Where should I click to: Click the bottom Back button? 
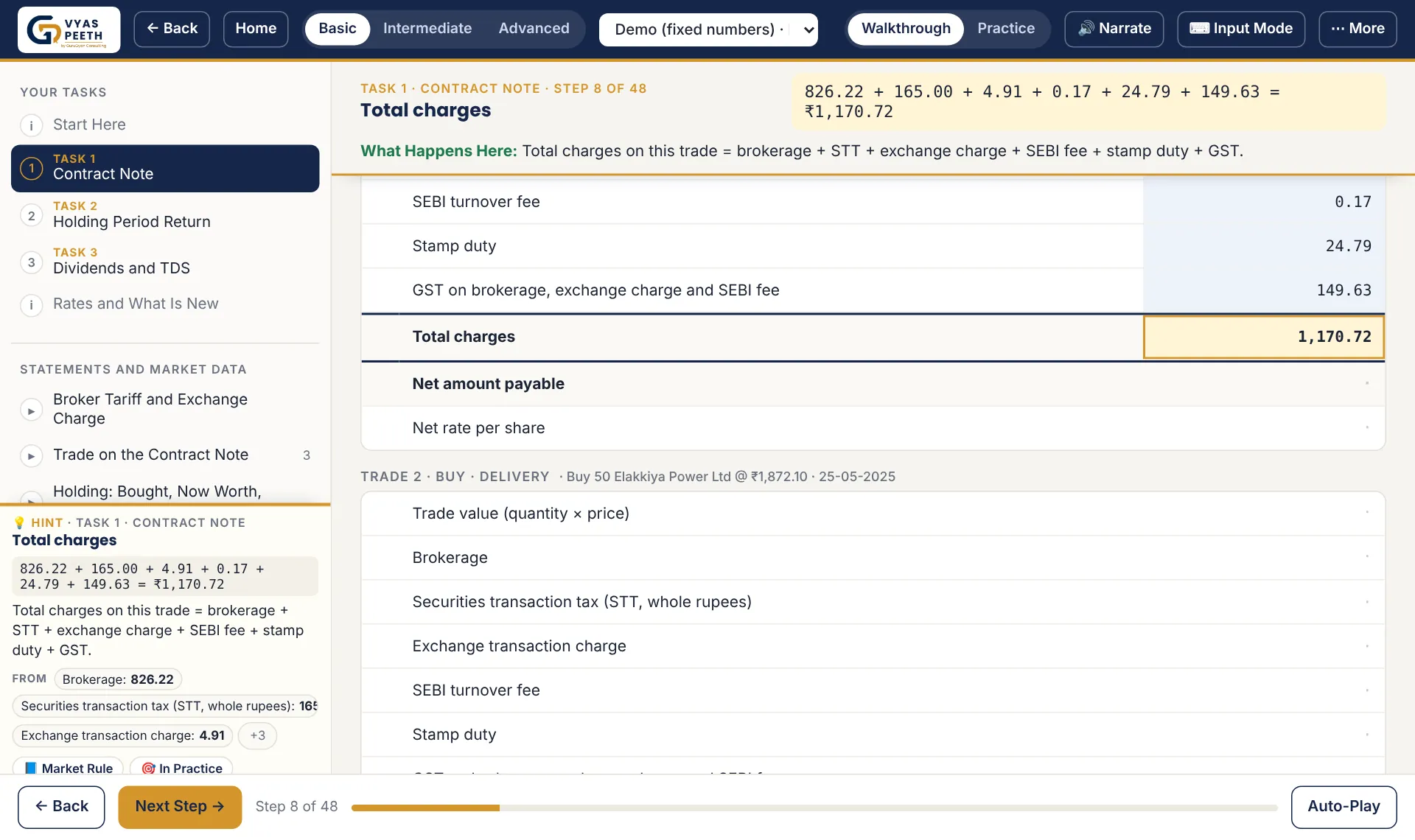coord(61,807)
